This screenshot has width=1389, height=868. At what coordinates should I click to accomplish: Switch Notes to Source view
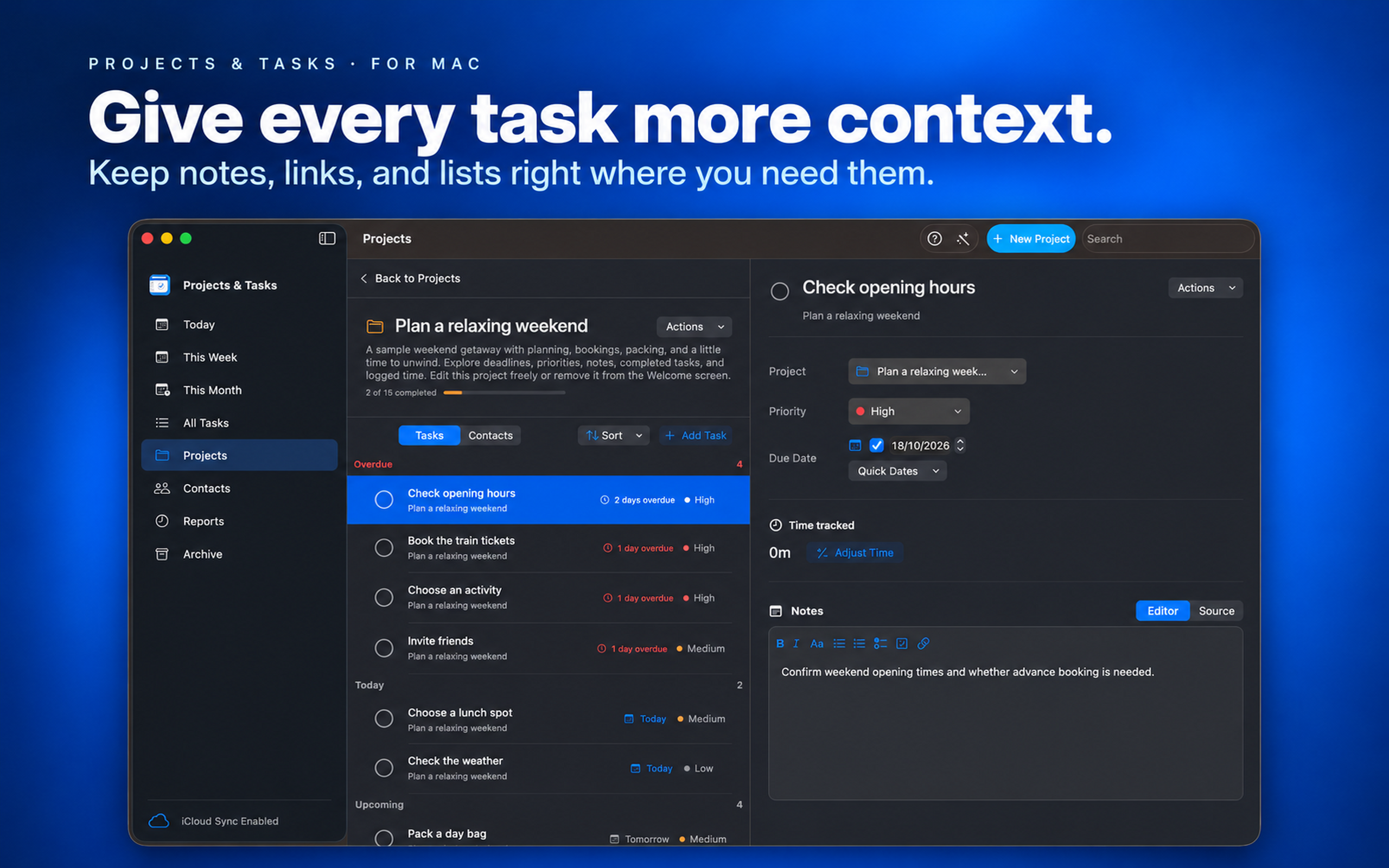(x=1216, y=611)
